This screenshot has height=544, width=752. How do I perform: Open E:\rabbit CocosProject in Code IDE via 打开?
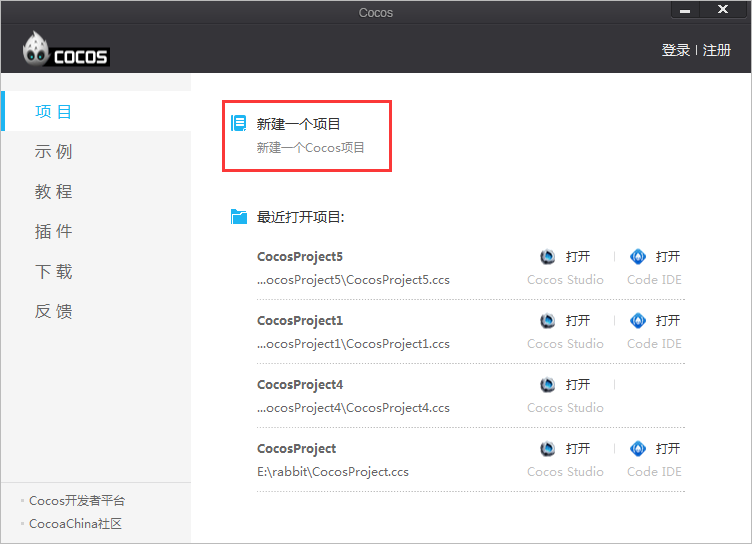pyautogui.click(x=668, y=449)
